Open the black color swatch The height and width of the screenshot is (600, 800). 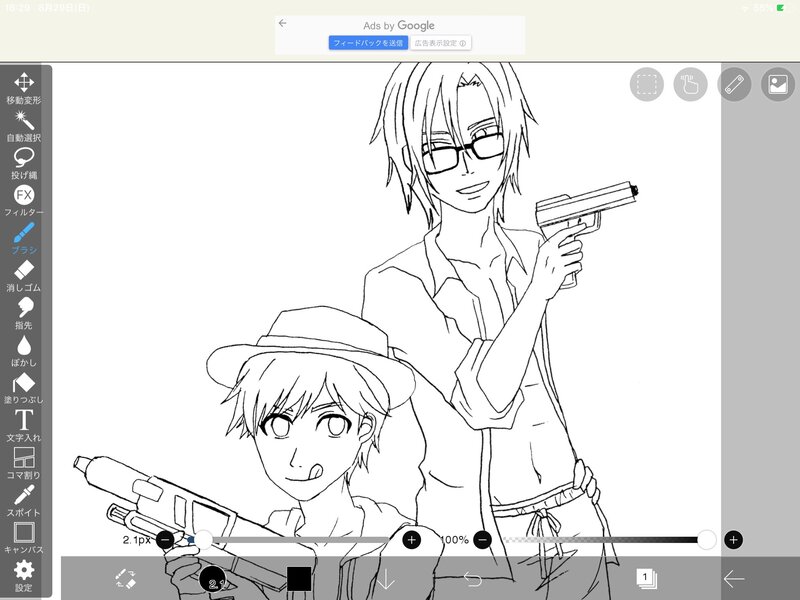point(299,579)
